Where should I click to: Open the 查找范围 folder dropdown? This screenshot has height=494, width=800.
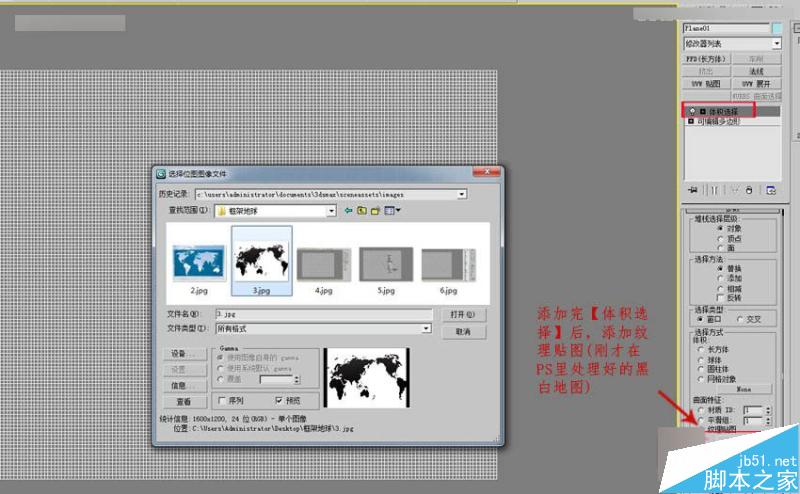pos(331,211)
